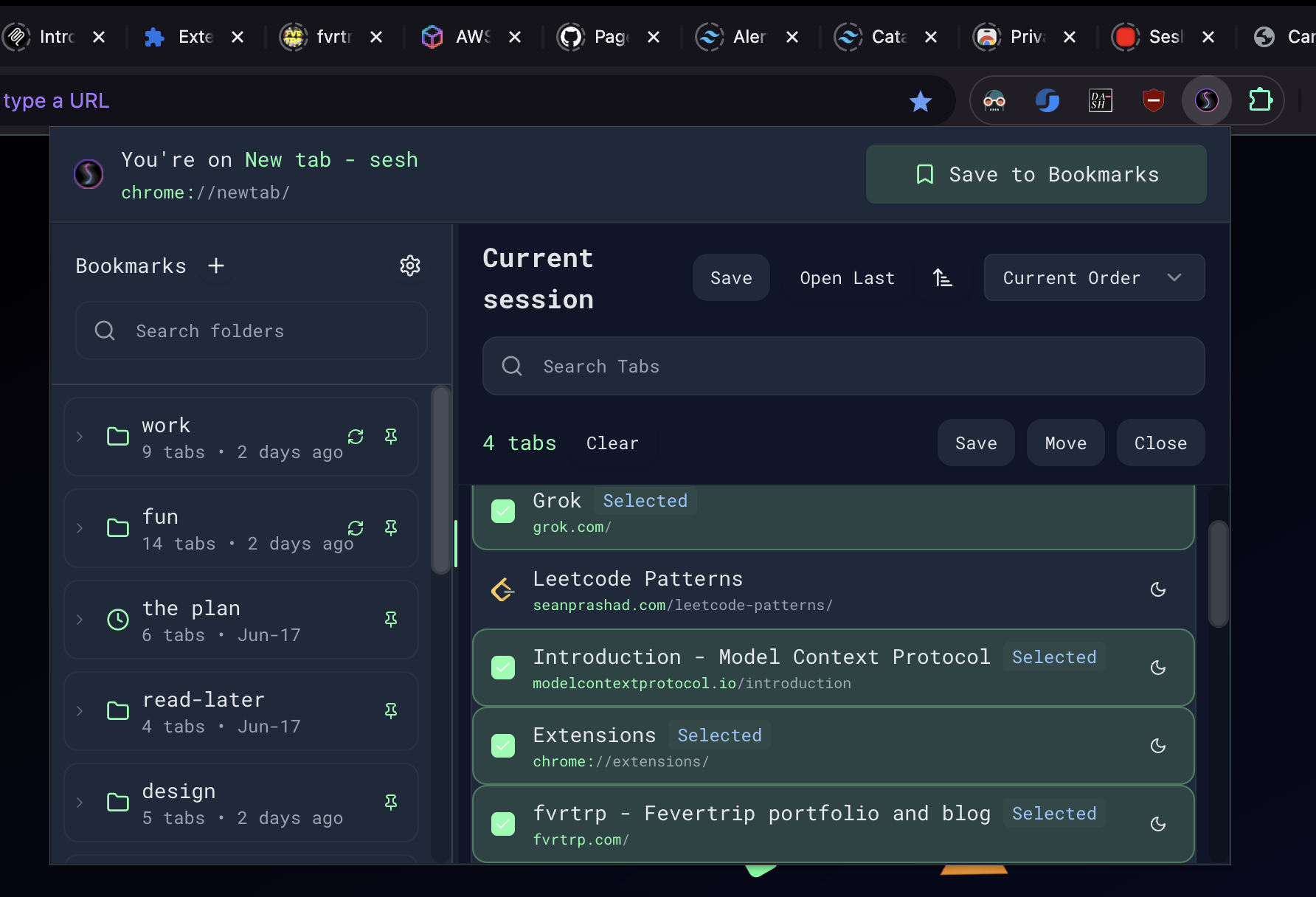Open the sesh extension icon in toolbar
The image size is (1316, 897).
click(1206, 100)
